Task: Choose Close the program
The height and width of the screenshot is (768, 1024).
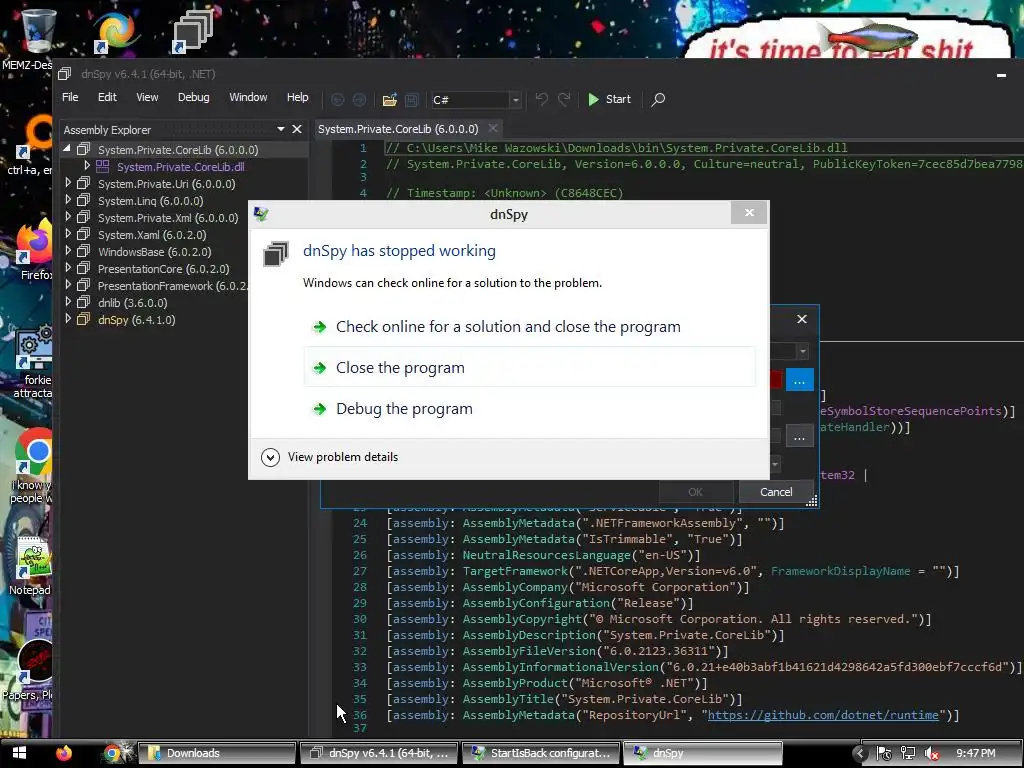Action: click(x=530, y=368)
